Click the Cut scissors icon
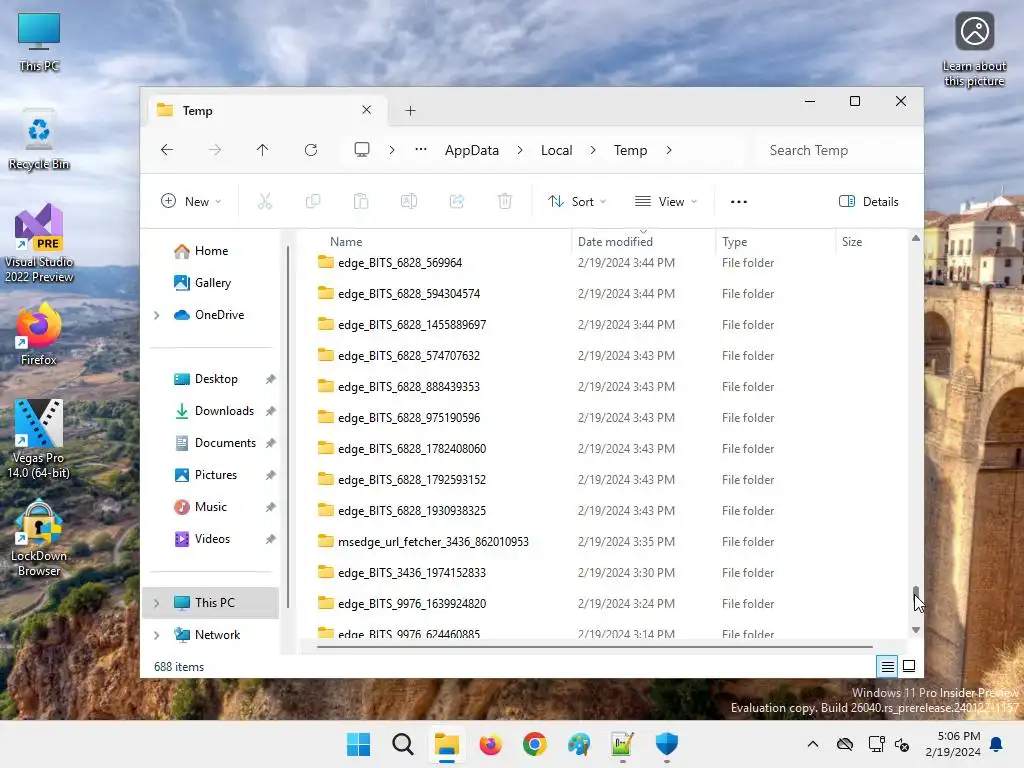The width and height of the screenshot is (1024, 768). 264,201
